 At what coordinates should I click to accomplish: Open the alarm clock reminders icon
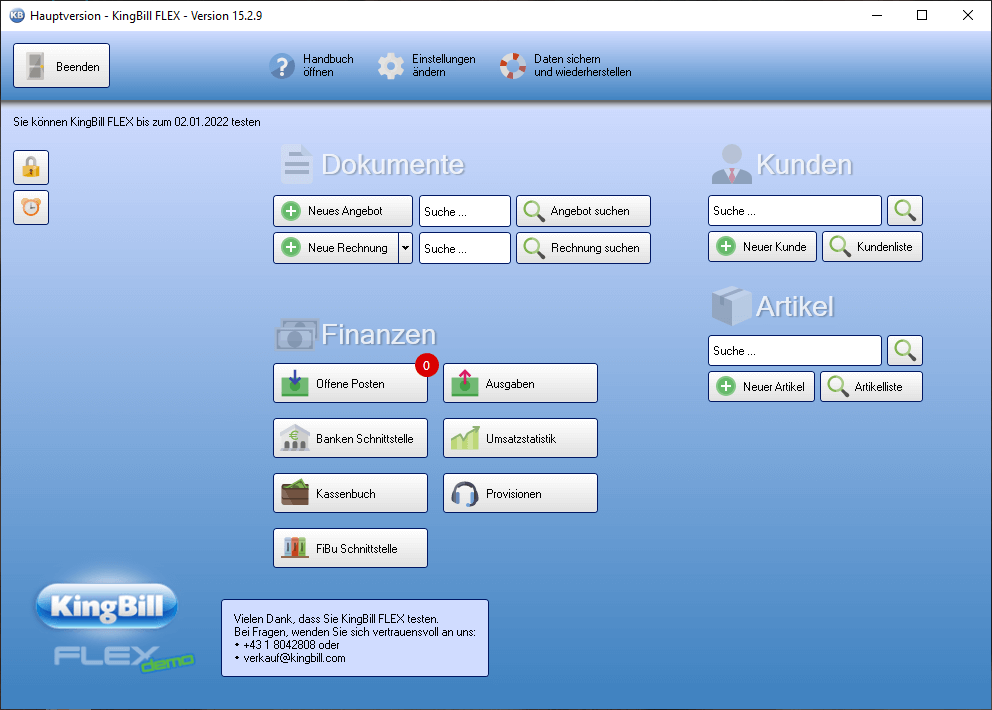click(x=31, y=208)
